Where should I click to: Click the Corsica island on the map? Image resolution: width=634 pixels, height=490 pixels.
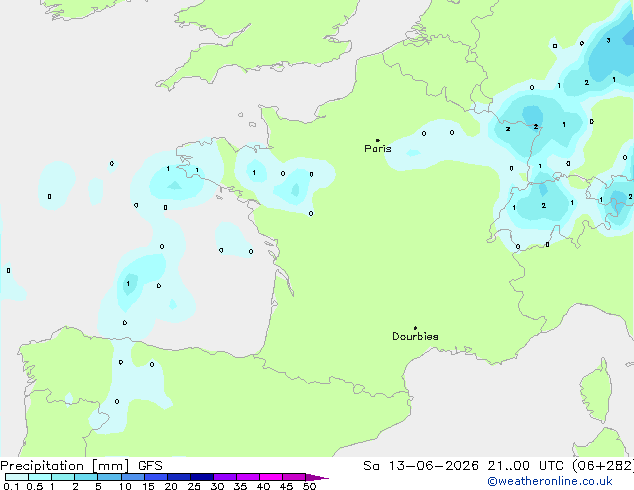pyautogui.click(x=596, y=391)
